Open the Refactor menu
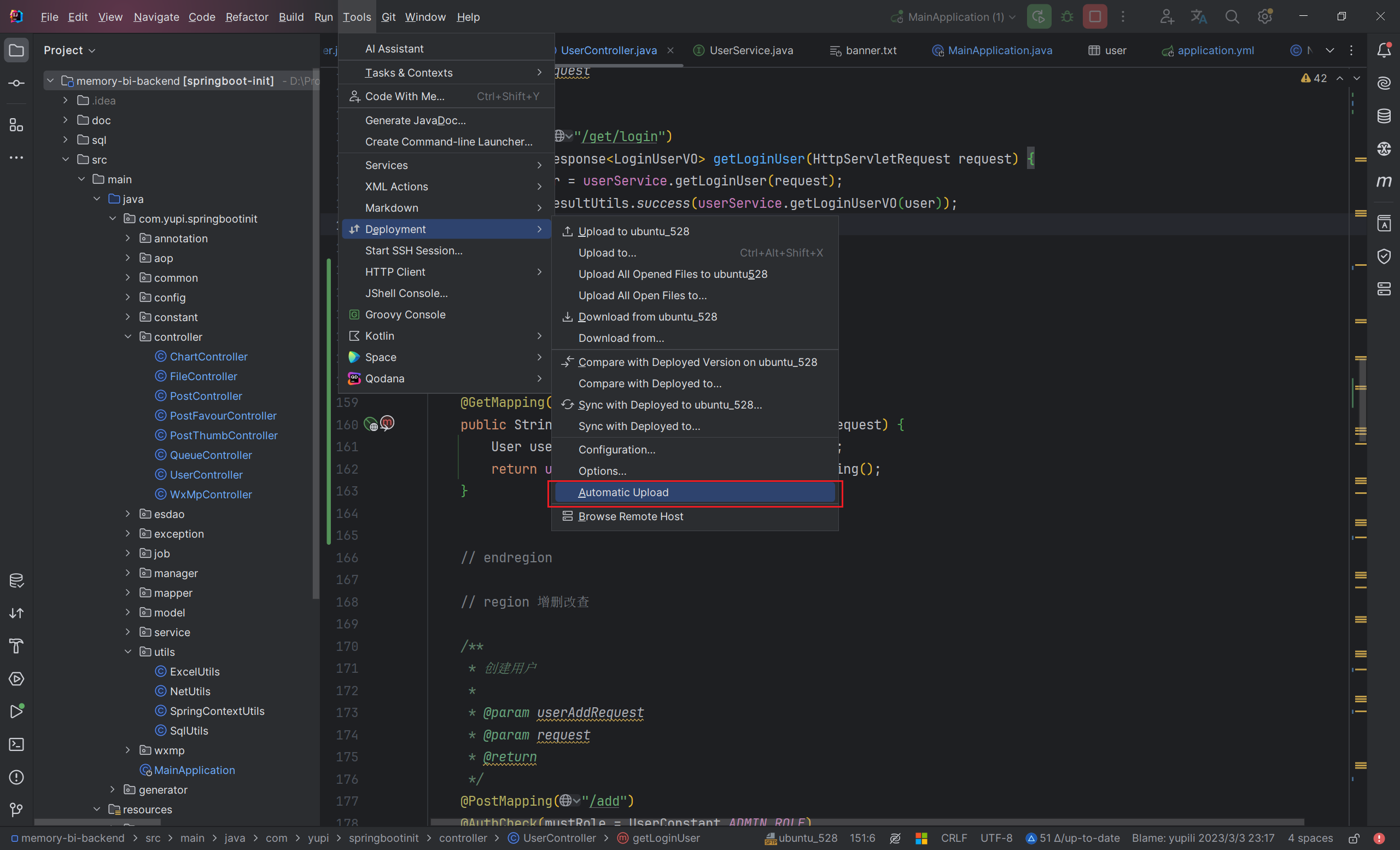The height and width of the screenshot is (850, 1400). click(247, 16)
